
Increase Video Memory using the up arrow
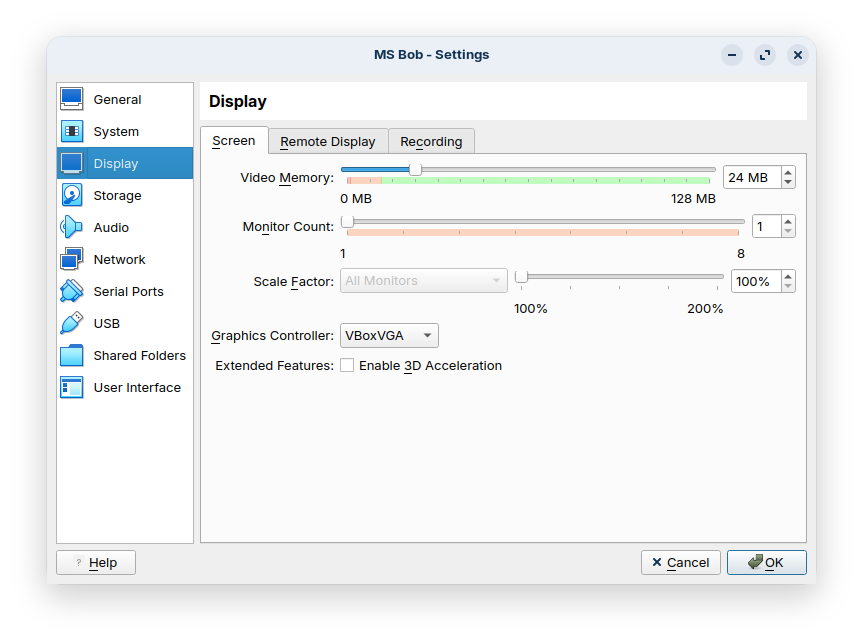coord(788,172)
